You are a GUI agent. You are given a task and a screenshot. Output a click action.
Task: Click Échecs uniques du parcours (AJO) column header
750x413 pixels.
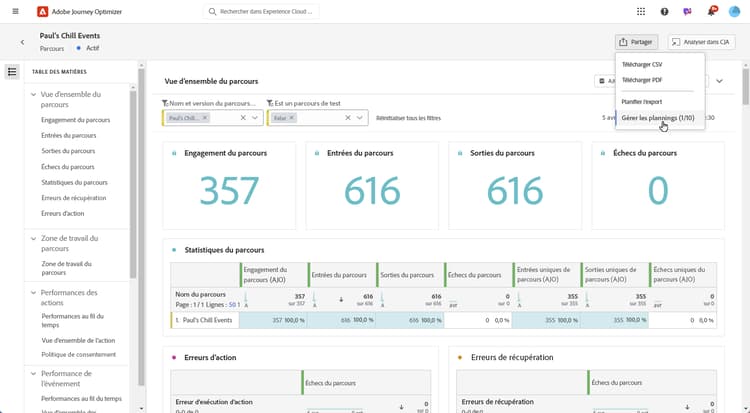click(683, 275)
